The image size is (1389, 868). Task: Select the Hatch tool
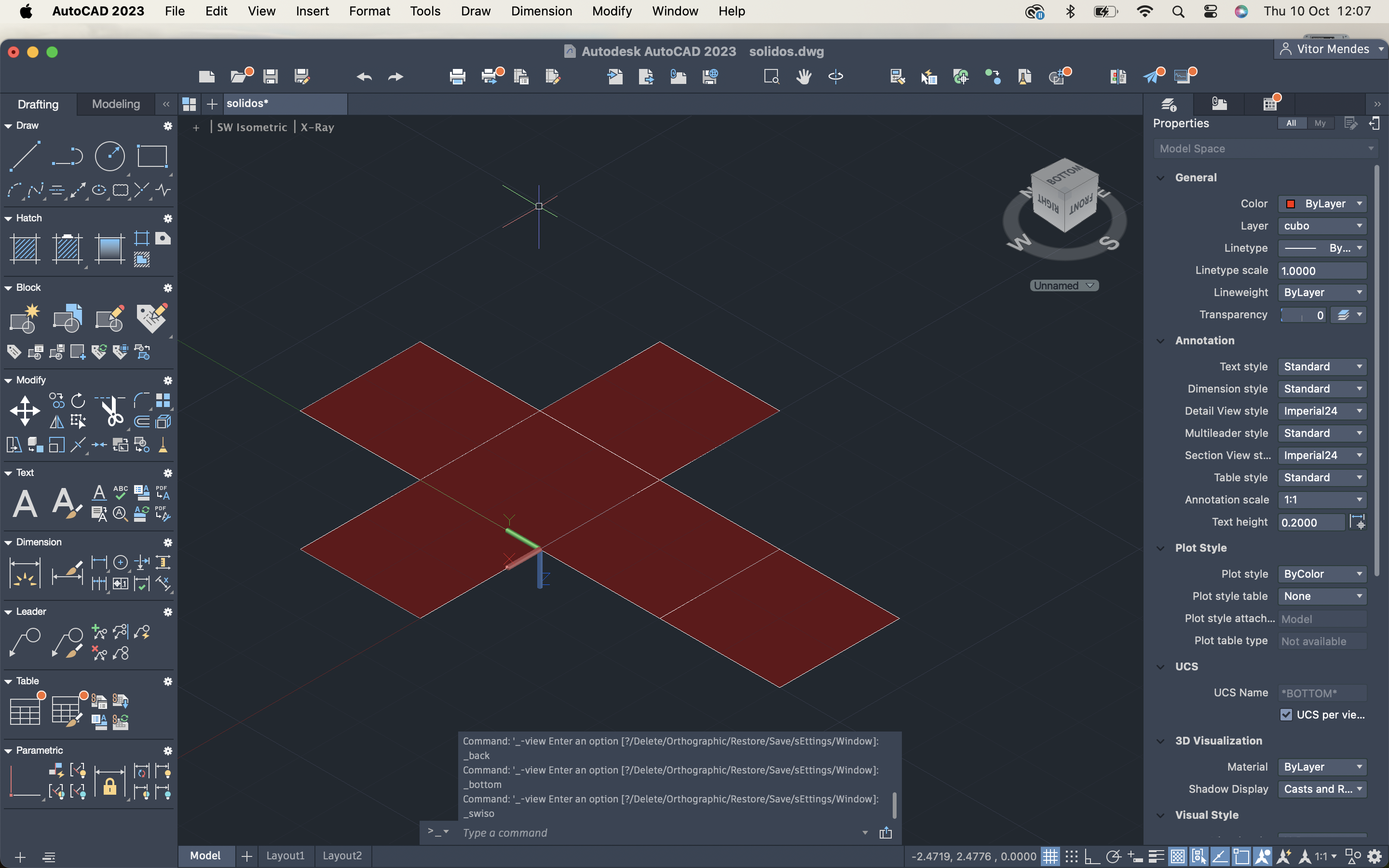[25, 248]
